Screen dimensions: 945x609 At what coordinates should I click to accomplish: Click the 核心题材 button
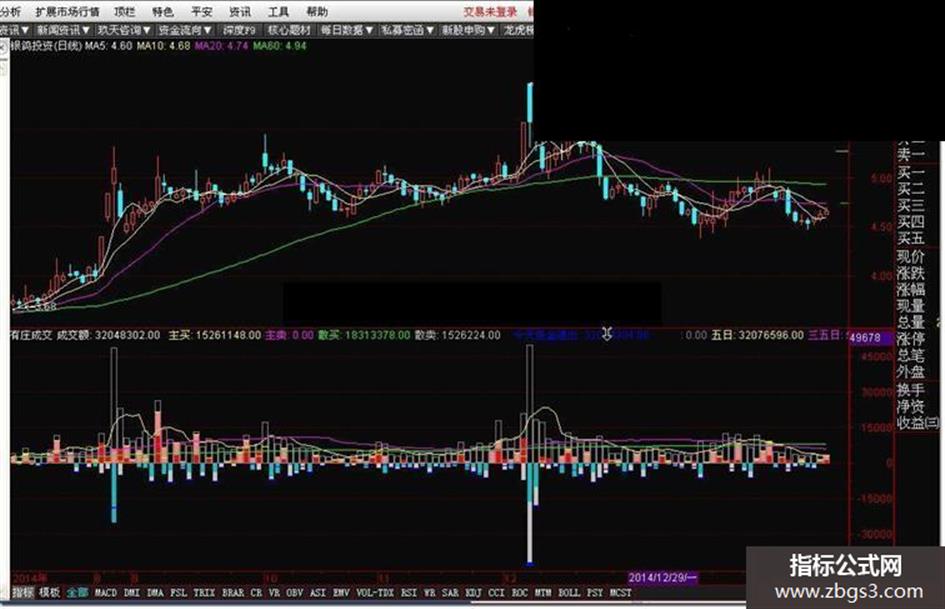click(x=289, y=30)
